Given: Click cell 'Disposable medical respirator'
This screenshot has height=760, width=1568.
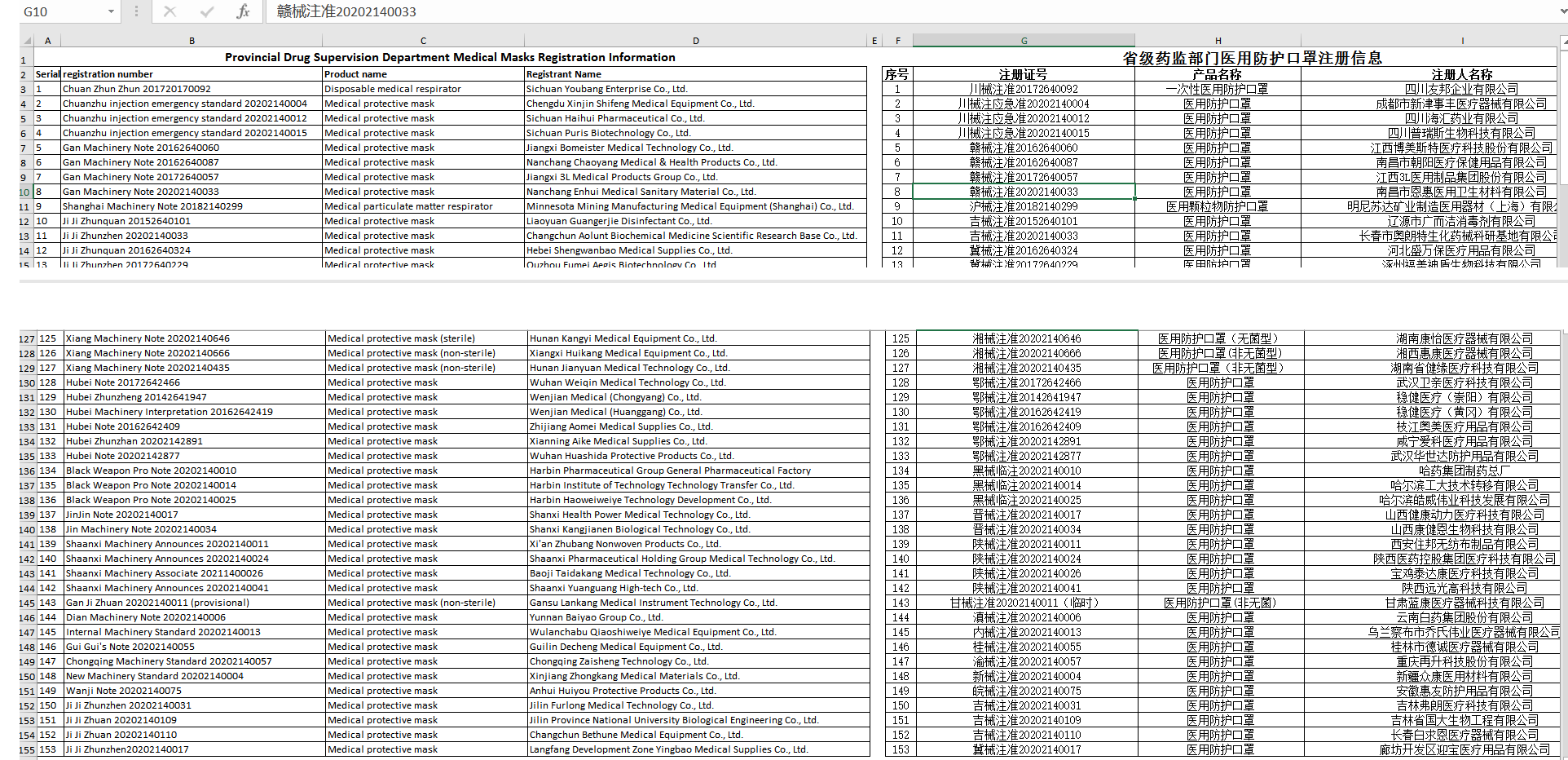Looking at the screenshot, I should click(x=423, y=89).
